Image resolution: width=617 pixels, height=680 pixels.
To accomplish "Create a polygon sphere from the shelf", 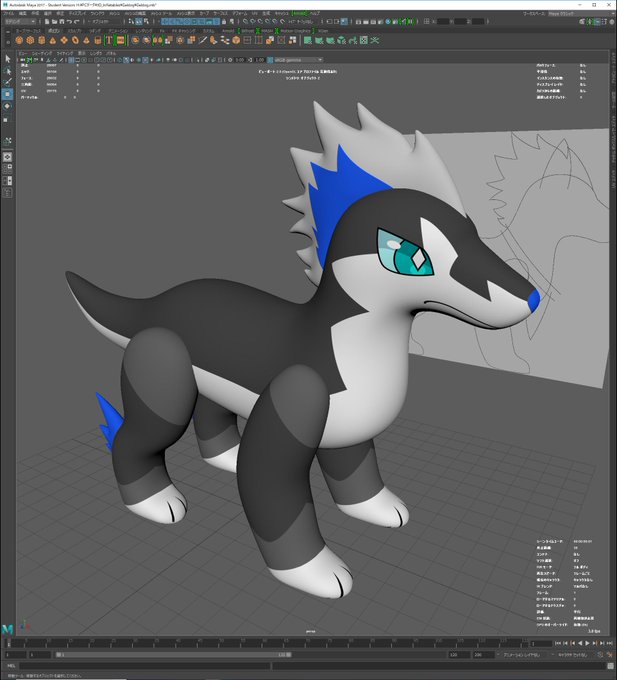I will [x=19, y=40].
